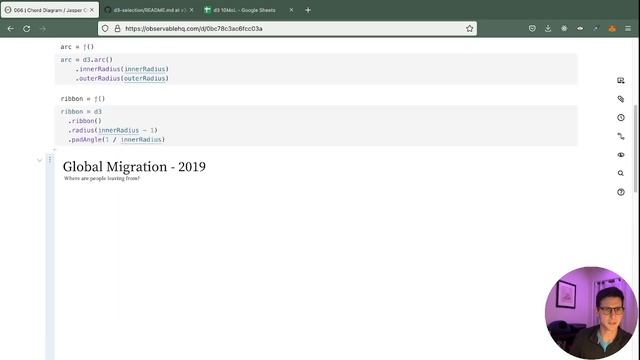The width and height of the screenshot is (640, 360).
Task: Open the new tab with plus button
Action: point(308,10)
